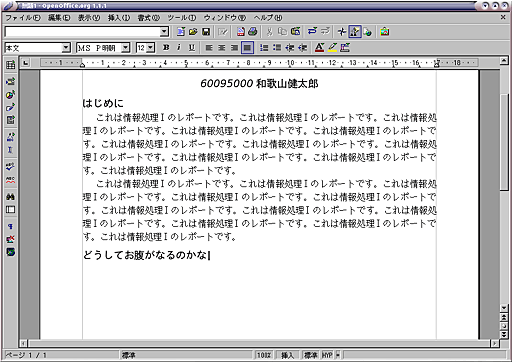Toggle Italic formatting
This screenshot has height=362, width=512.
coord(179,48)
